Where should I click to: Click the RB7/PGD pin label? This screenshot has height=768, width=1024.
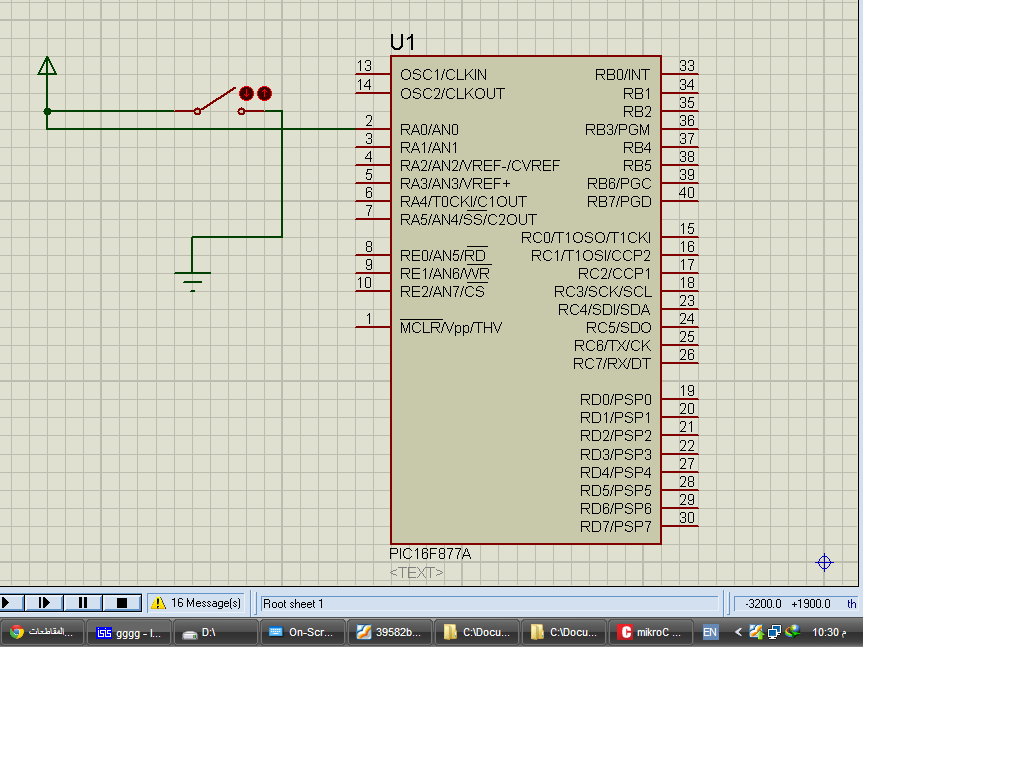pyautogui.click(x=619, y=202)
